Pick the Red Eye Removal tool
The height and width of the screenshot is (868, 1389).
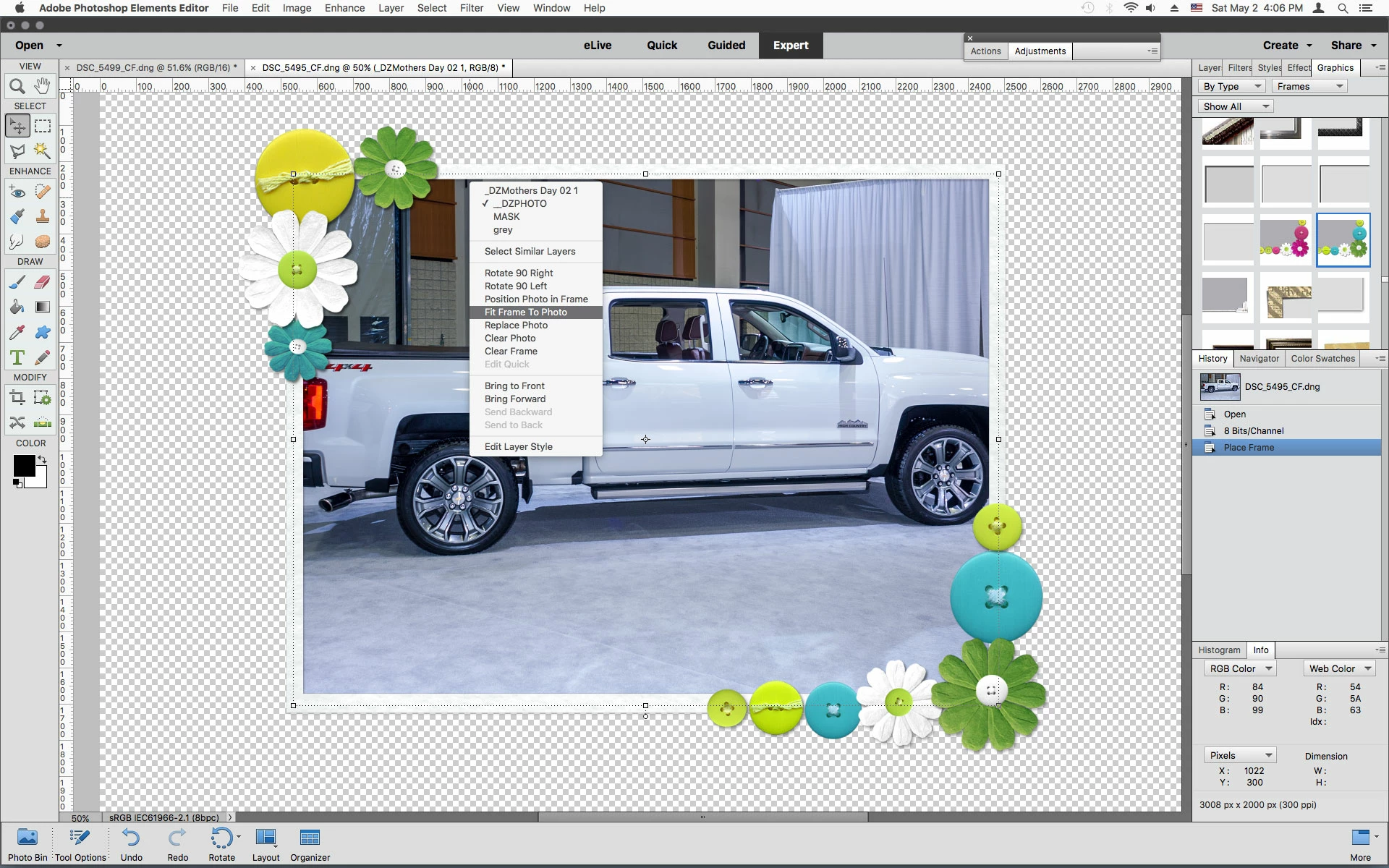17,192
